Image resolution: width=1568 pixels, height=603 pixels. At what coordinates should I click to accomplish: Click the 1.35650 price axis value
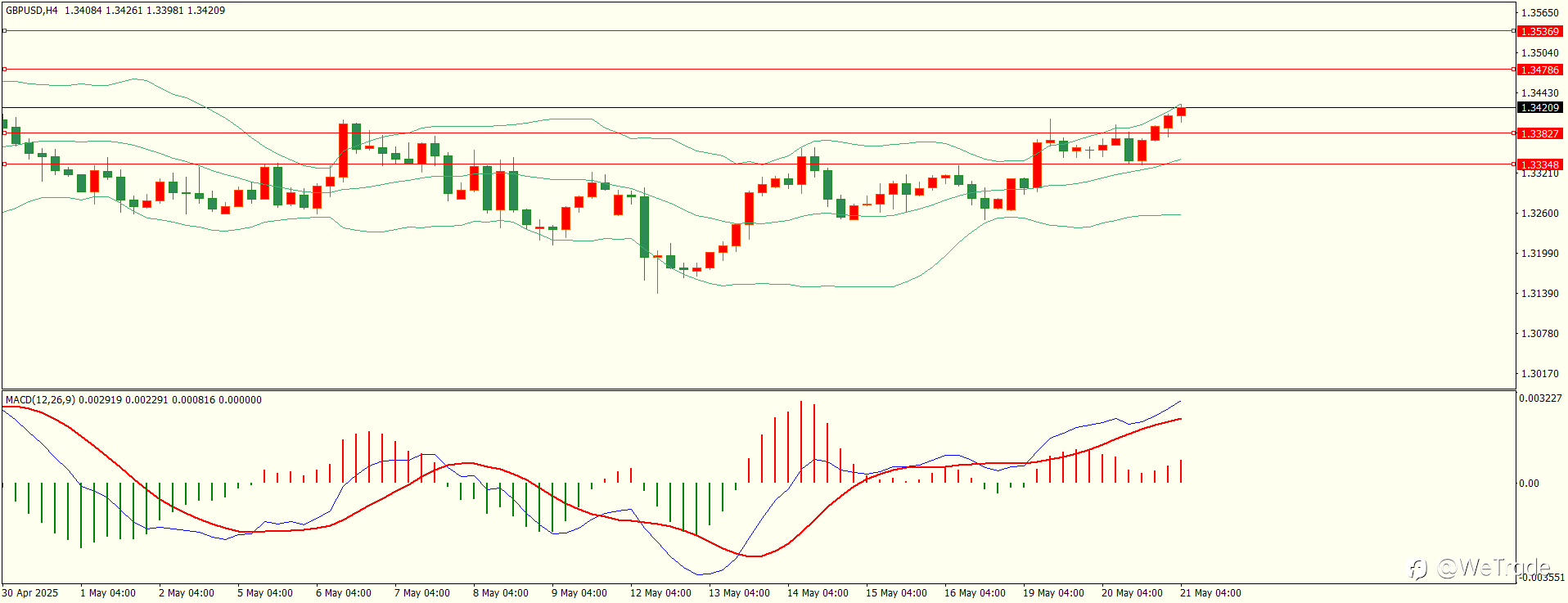coord(1539,13)
